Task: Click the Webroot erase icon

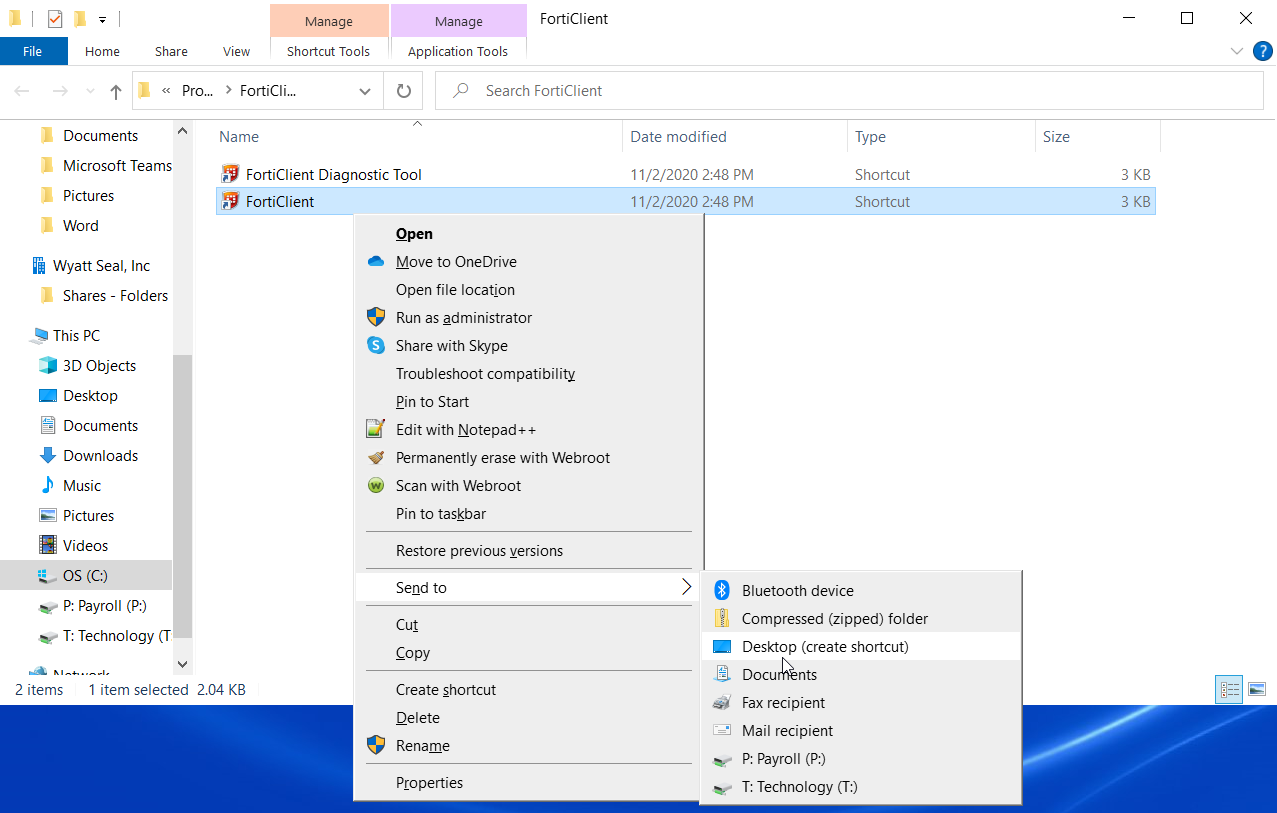Action: pos(376,458)
